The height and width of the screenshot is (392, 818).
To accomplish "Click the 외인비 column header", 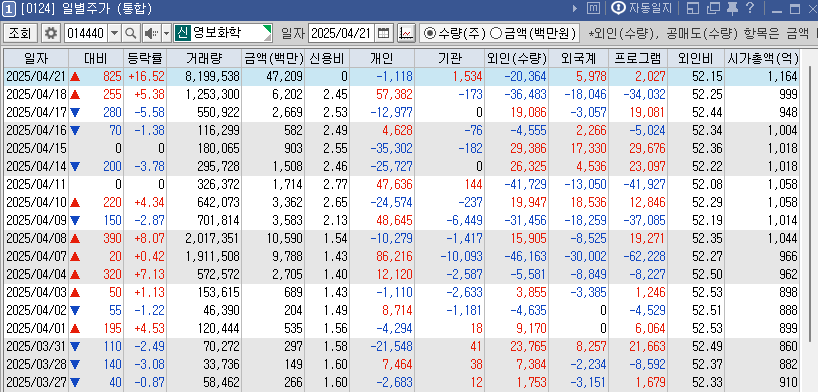I will click(696, 58).
